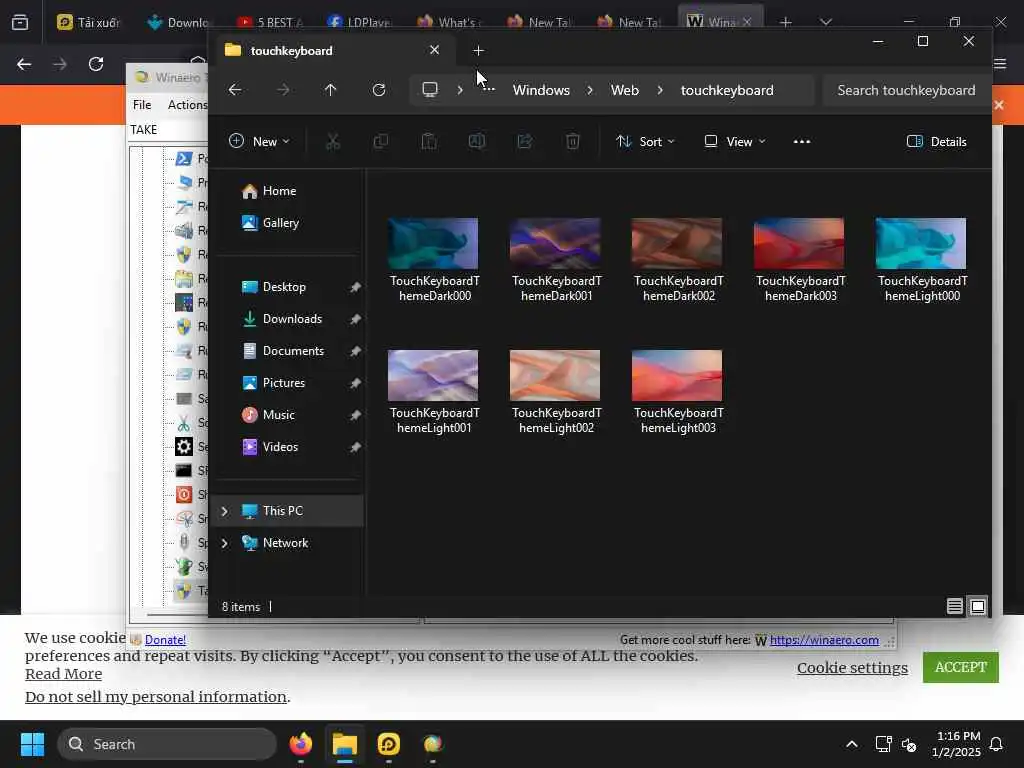Go back in File Explorer navigation

click(235, 90)
